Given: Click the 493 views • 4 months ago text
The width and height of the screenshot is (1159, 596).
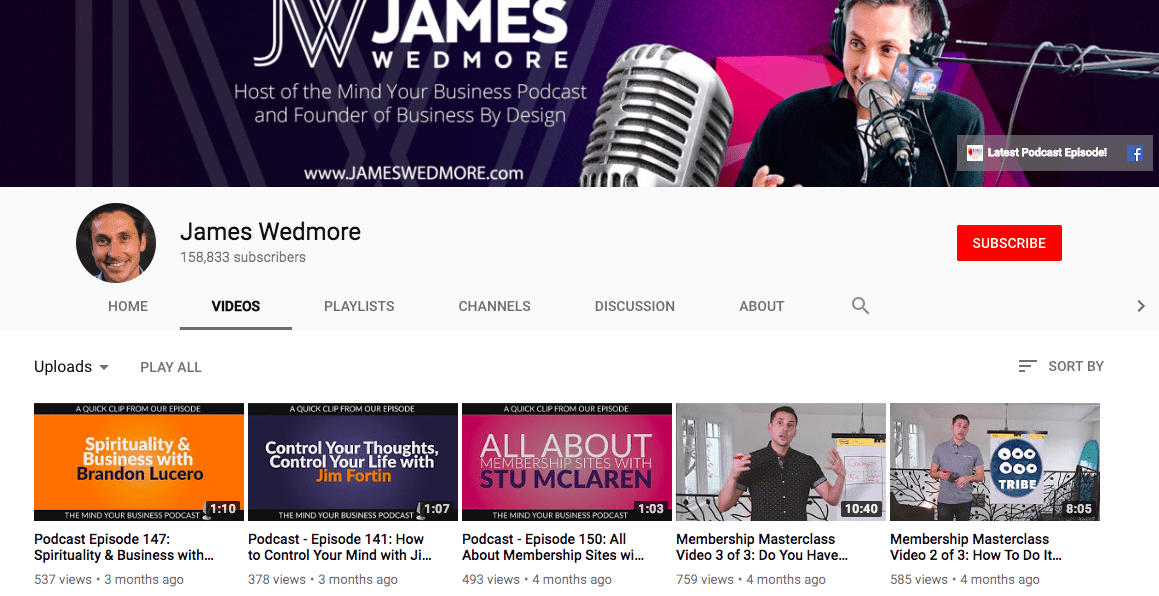Looking at the screenshot, I should [x=537, y=580].
